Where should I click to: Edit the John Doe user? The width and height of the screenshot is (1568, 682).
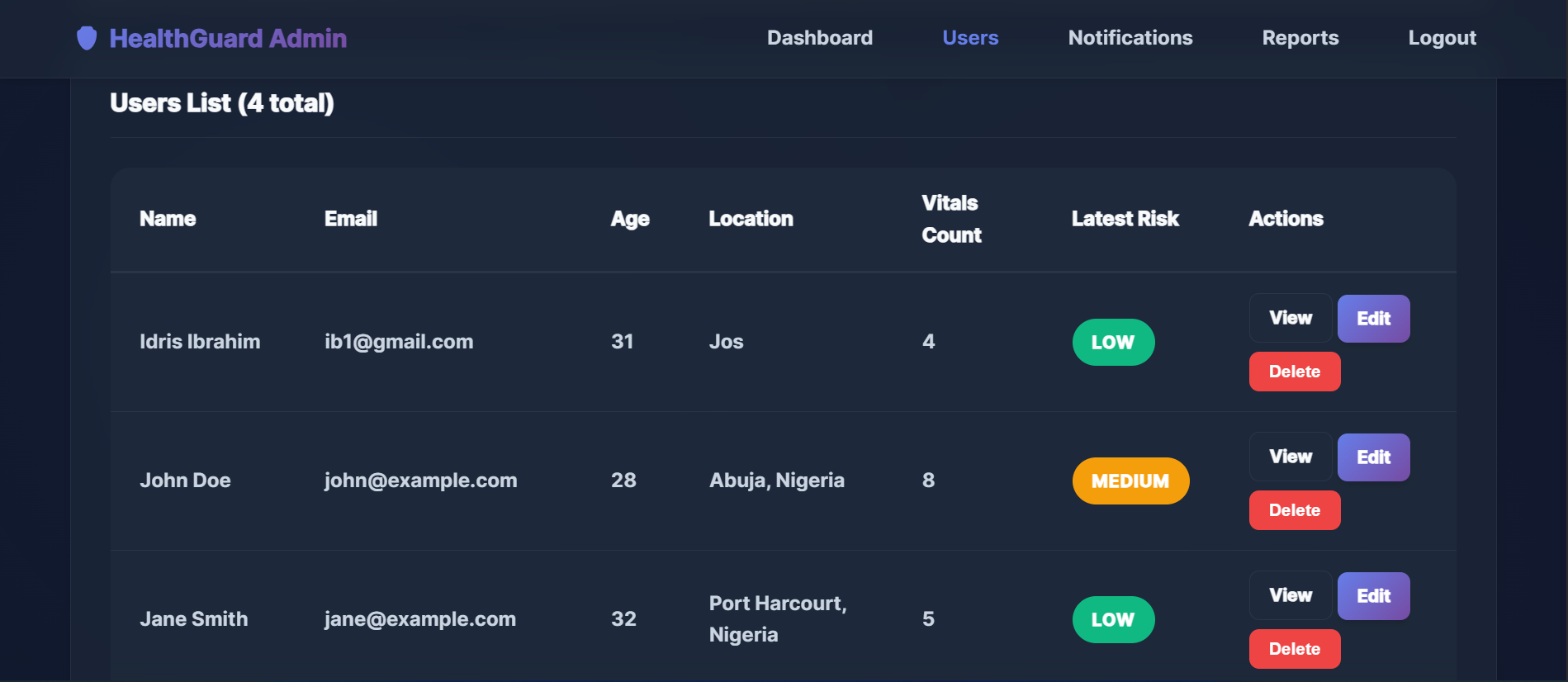click(x=1373, y=457)
